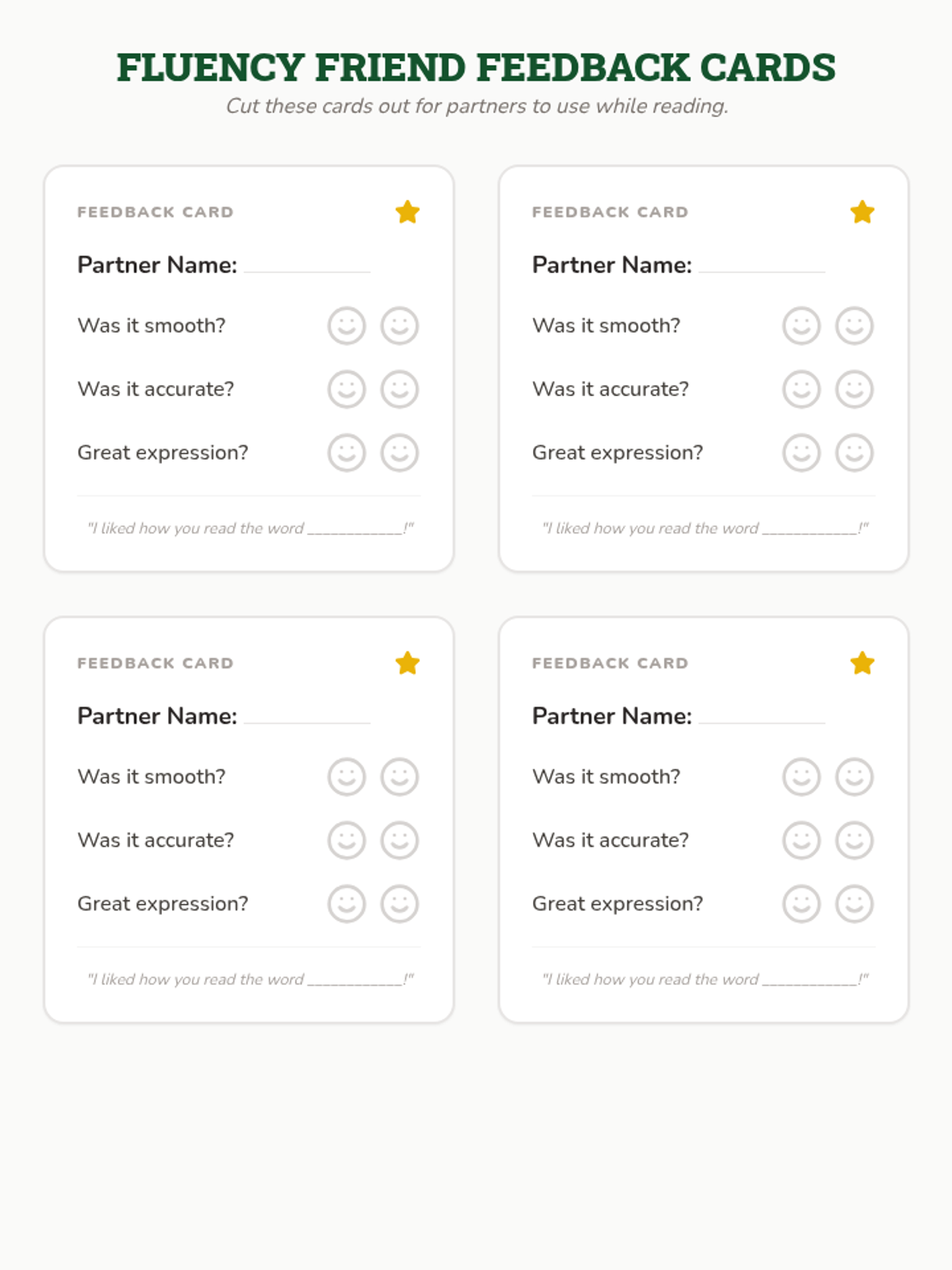952x1270 pixels.
Task: Select first smiley for smooth, bottom-right card
Action: (801, 776)
